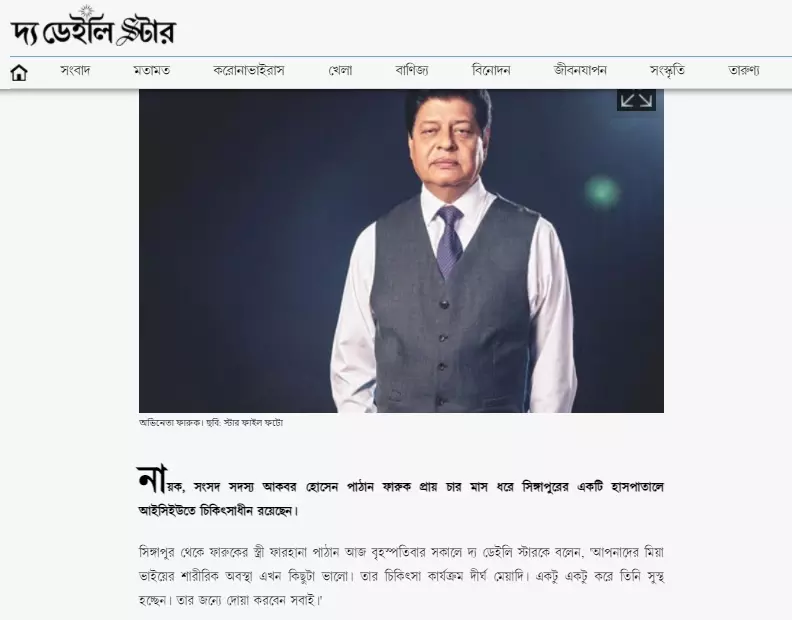The image size is (792, 620).
Task: Navigate to the বাণিজ্য section
Action: click(x=412, y=70)
